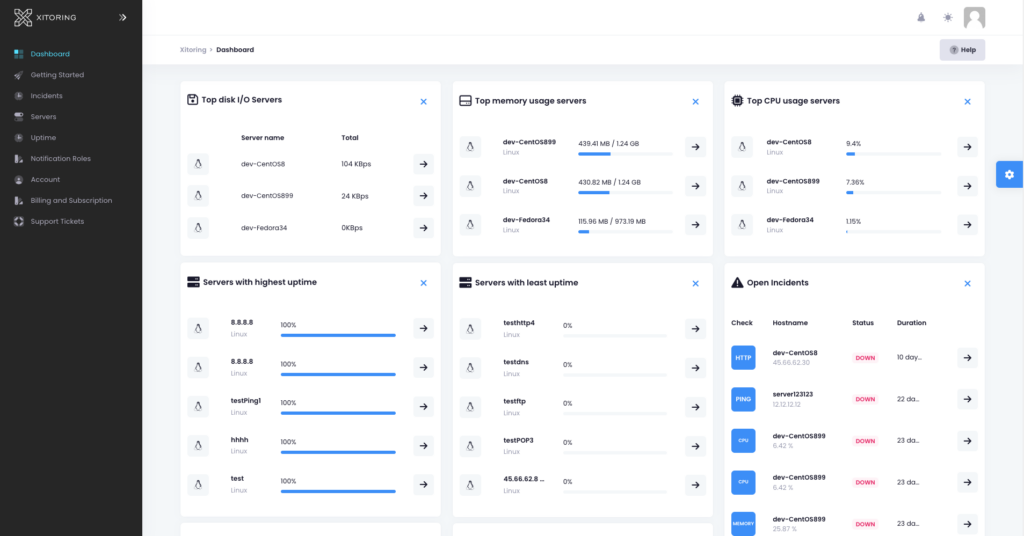Viewport: 1024px width, 536px height.
Task: Open dev-CentOS8 arrow in disk I/O widget
Action: (x=424, y=165)
